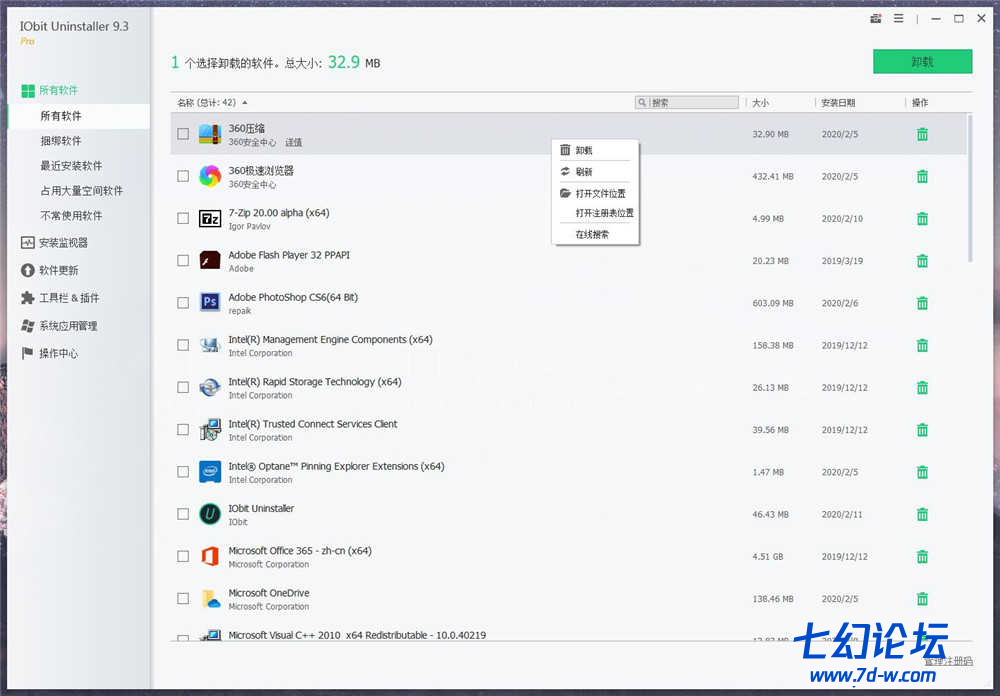This screenshot has height=696, width=1000.
Task: Click the Adobe Flash Player app icon
Action: (210, 260)
